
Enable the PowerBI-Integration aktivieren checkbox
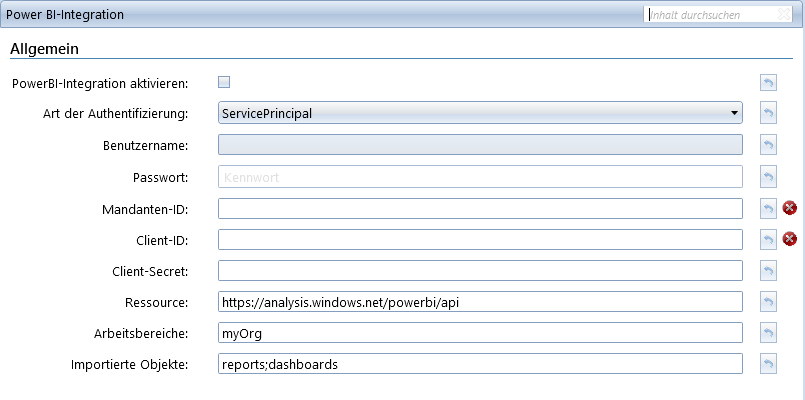224,82
